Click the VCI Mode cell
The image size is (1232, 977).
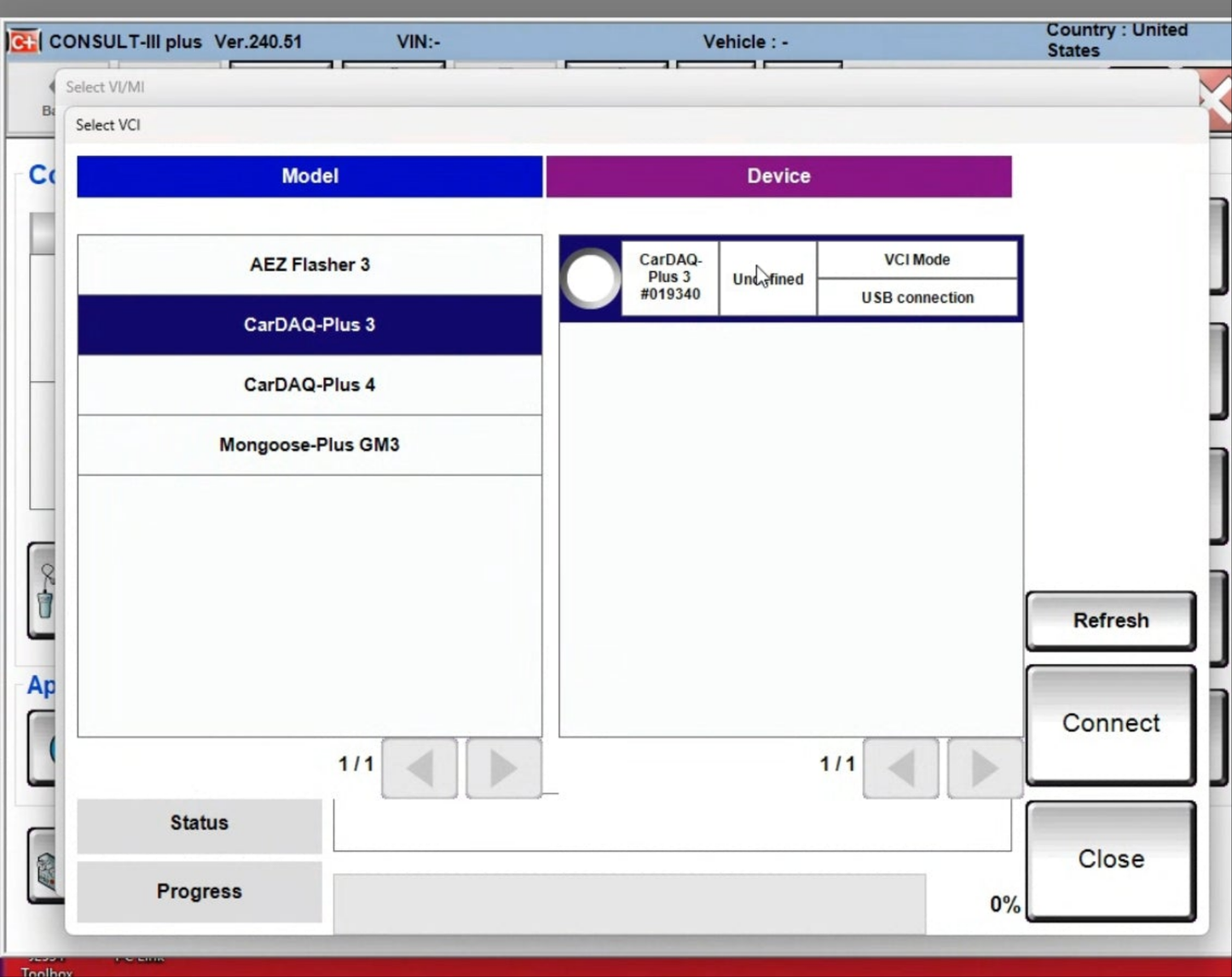pos(917,260)
